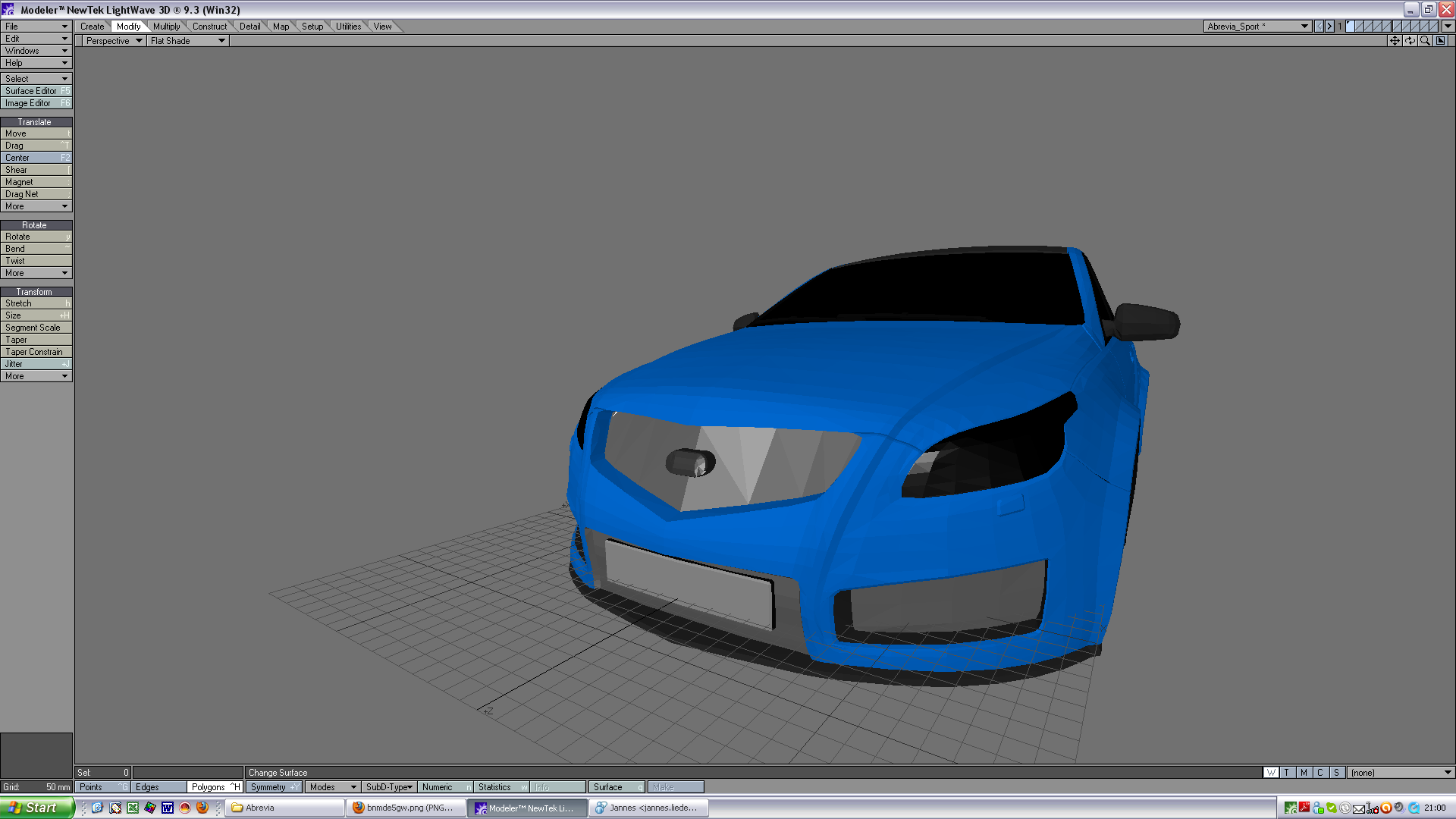This screenshot has height=819, width=1456.
Task: Open the Abrevia folder taskbar item
Action: [x=285, y=808]
